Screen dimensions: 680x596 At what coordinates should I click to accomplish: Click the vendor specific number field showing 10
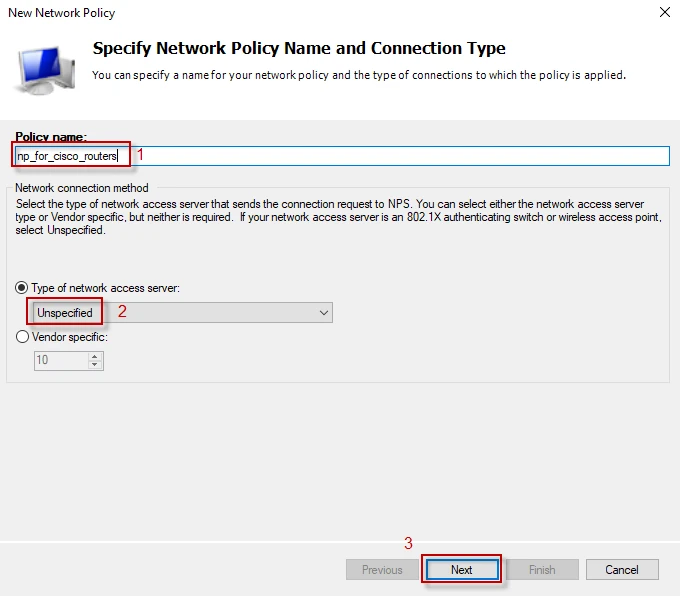(60, 360)
